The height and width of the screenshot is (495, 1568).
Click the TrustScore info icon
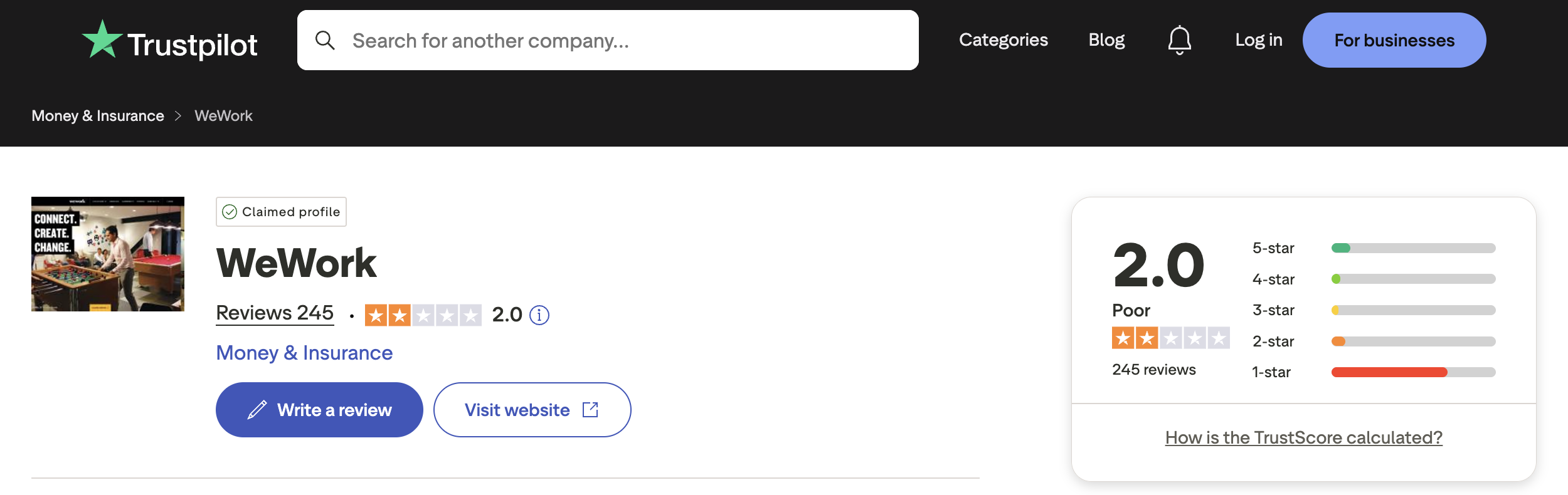[539, 315]
